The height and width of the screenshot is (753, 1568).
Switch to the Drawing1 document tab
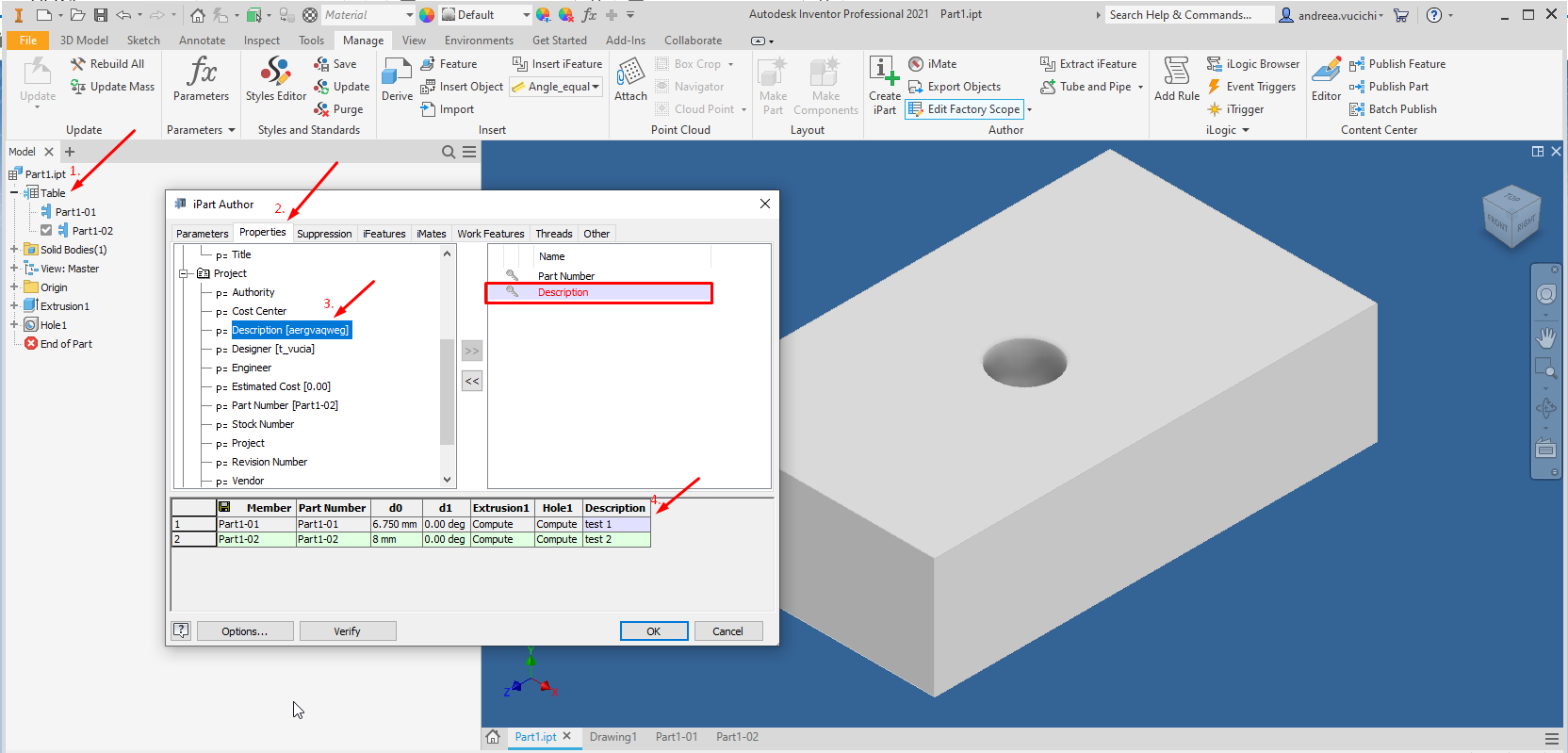[613, 737]
